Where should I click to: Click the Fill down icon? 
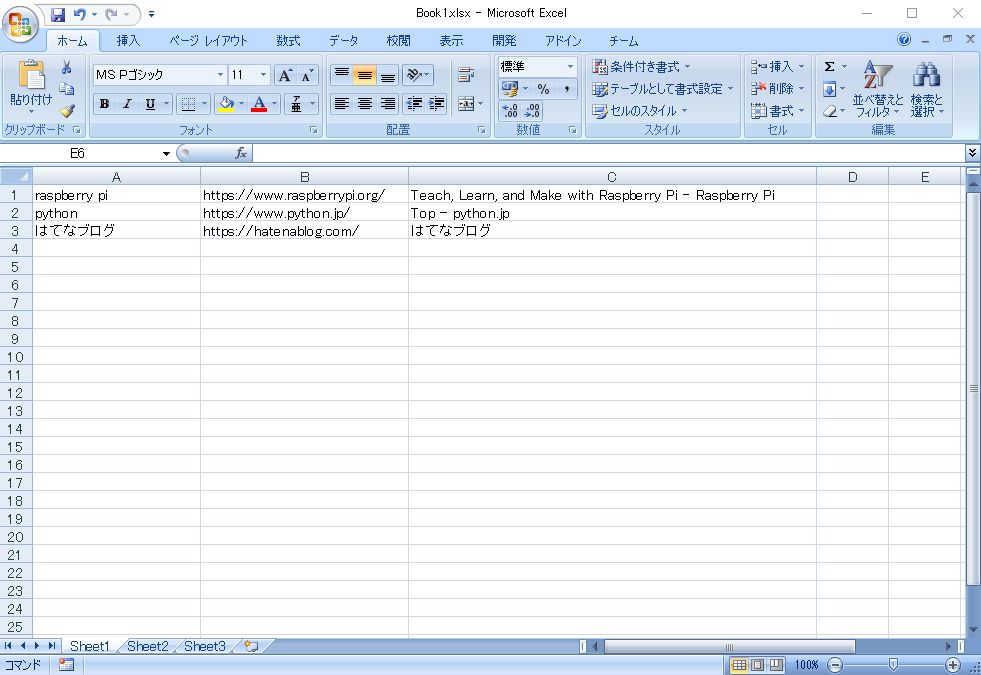tap(829, 89)
